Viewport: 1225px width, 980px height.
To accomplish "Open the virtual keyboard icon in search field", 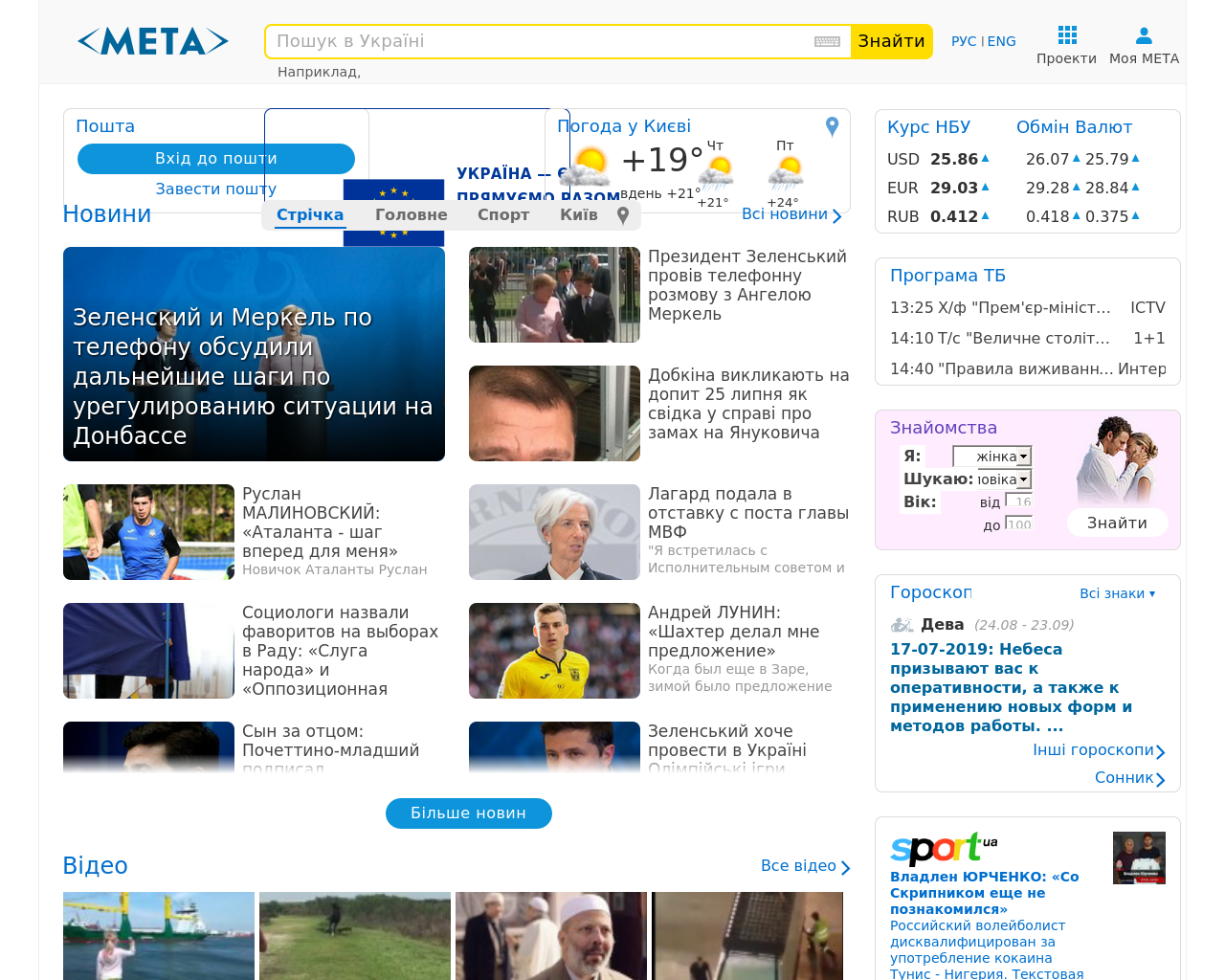I will click(x=825, y=42).
